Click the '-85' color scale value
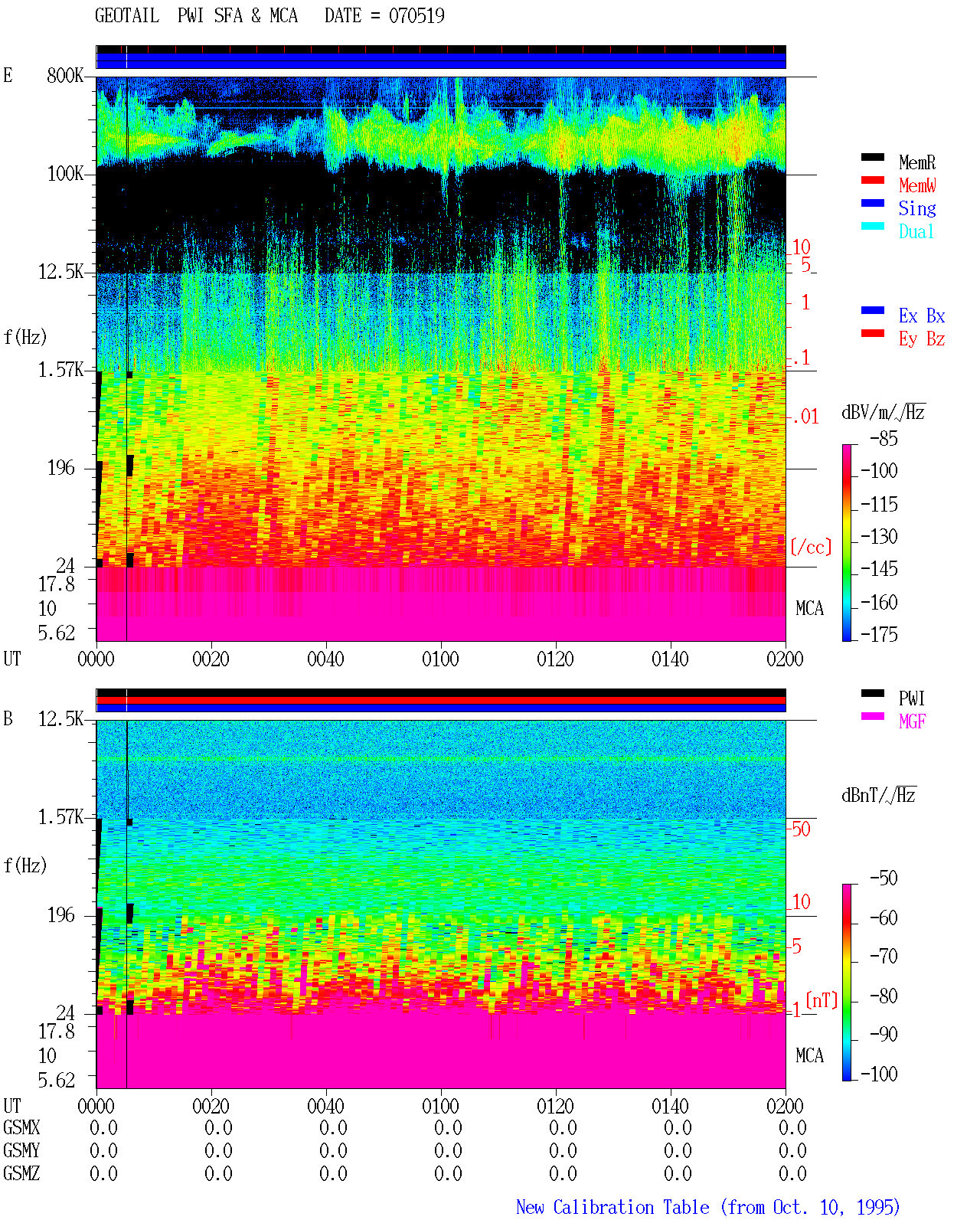This screenshot has width=980, height=1220. pos(884,439)
